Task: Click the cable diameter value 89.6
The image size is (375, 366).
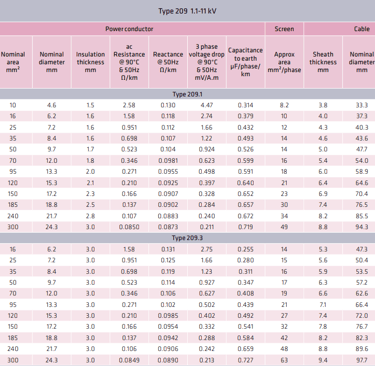Action: (362, 349)
